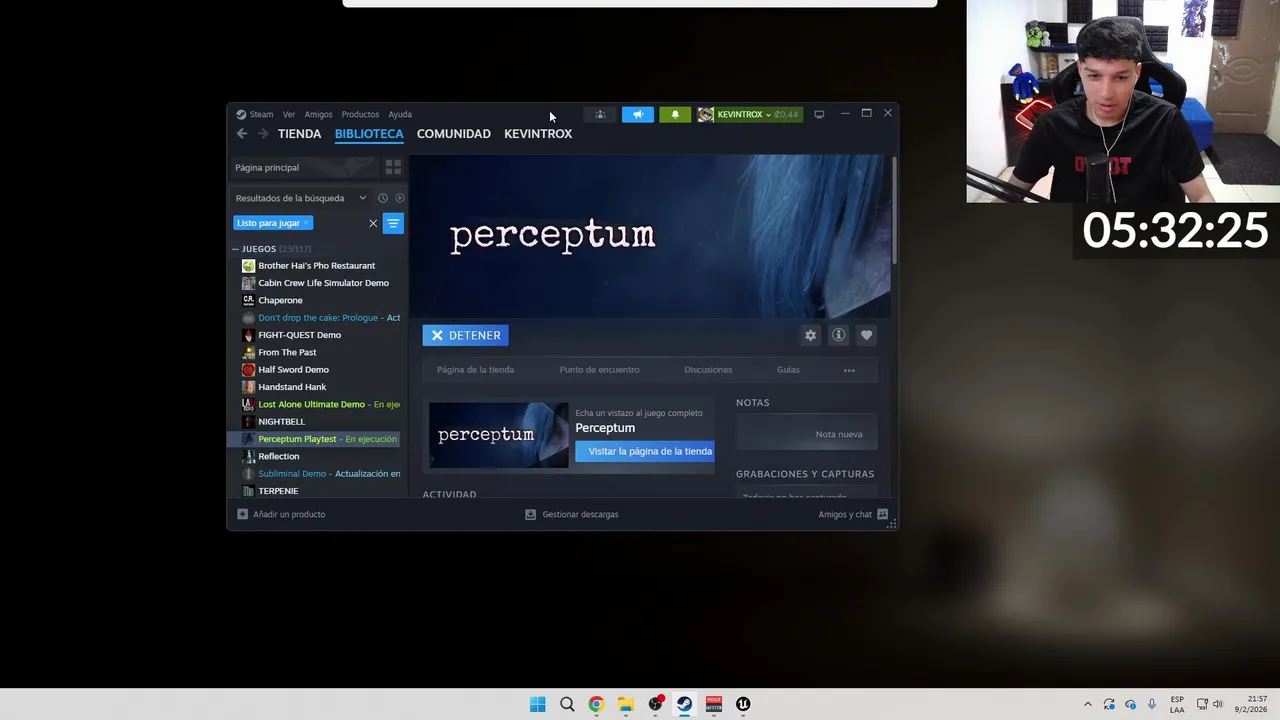Image resolution: width=1280 pixels, height=720 pixels.
Task: Switch to Big Picture mode icon
Action: click(x=819, y=114)
